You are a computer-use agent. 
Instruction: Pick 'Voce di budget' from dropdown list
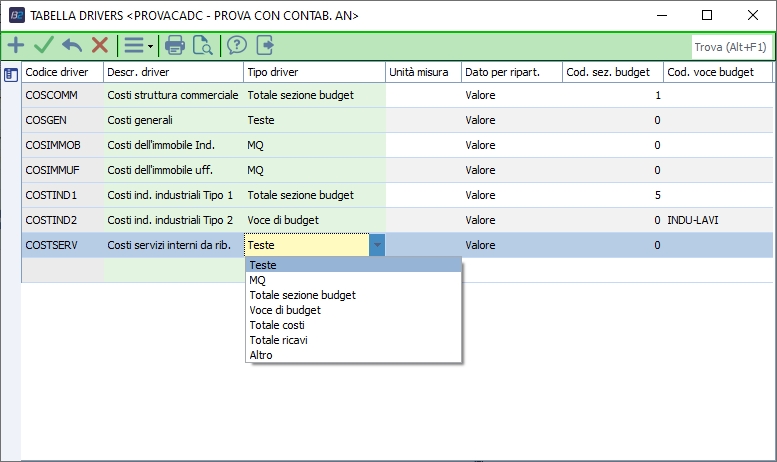(284, 310)
